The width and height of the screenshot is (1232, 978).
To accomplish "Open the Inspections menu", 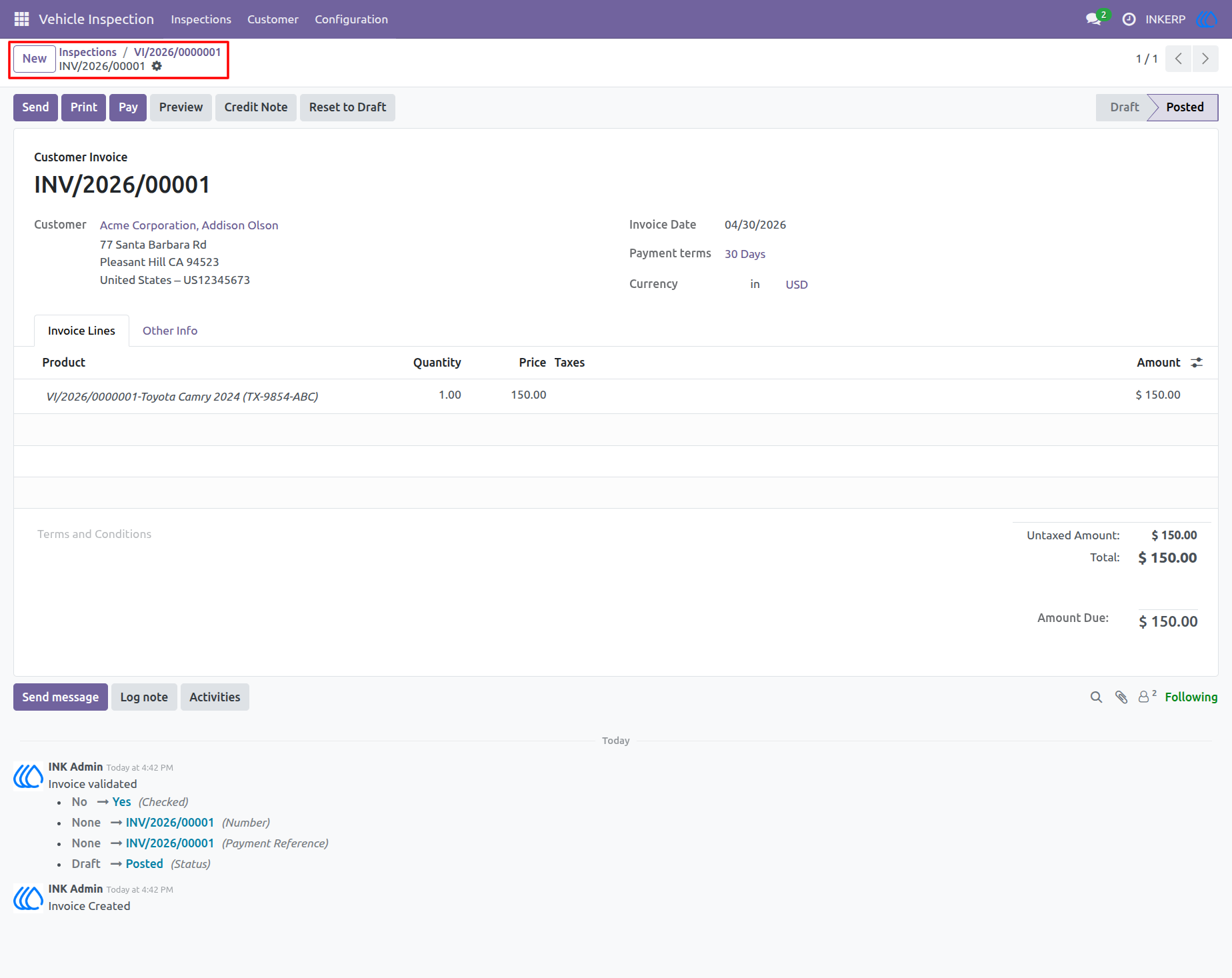I will point(201,19).
